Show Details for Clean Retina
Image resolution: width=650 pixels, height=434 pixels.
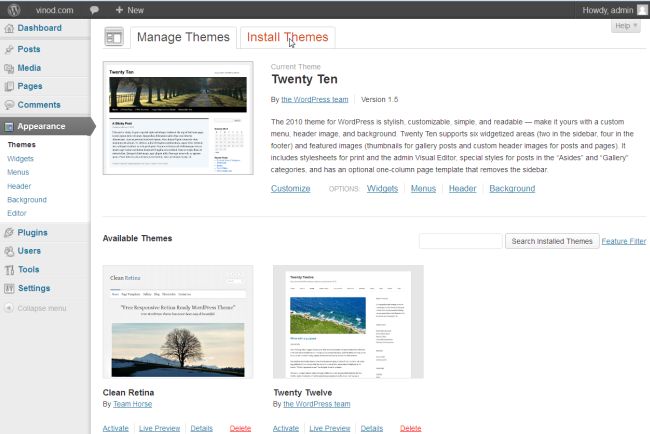tap(201, 428)
